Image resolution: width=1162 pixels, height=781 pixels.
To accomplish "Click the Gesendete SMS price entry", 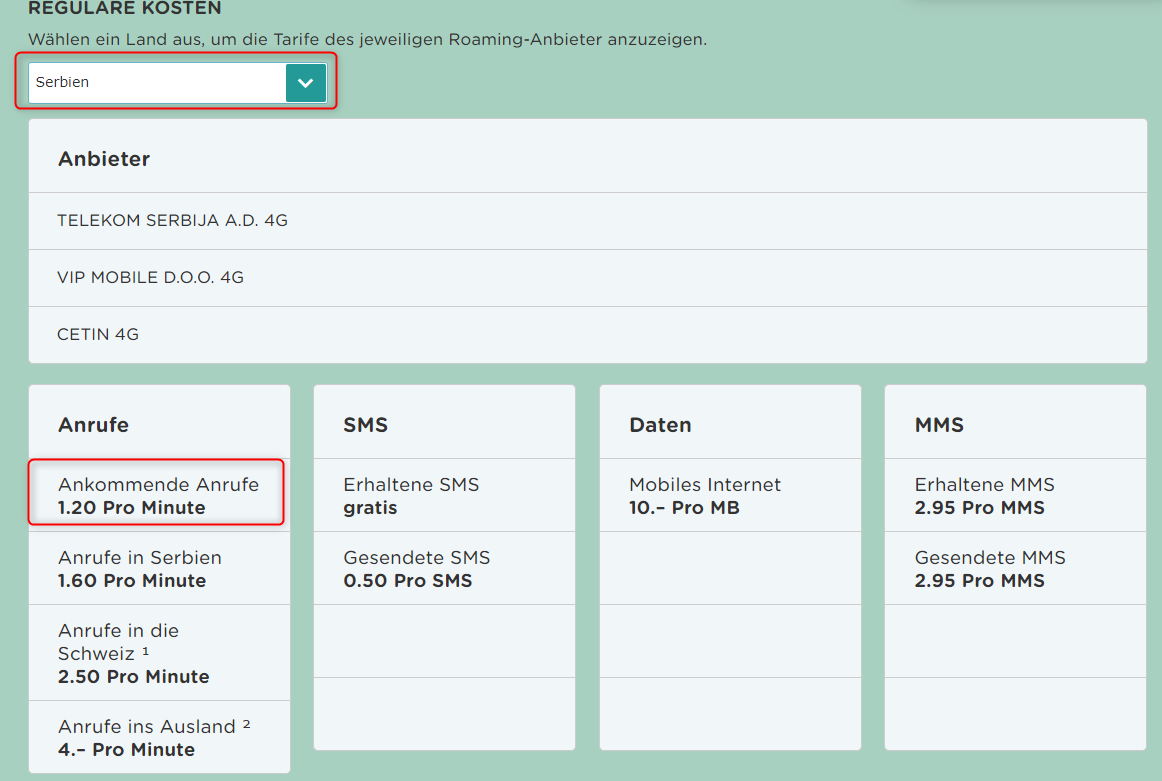I will click(417, 569).
